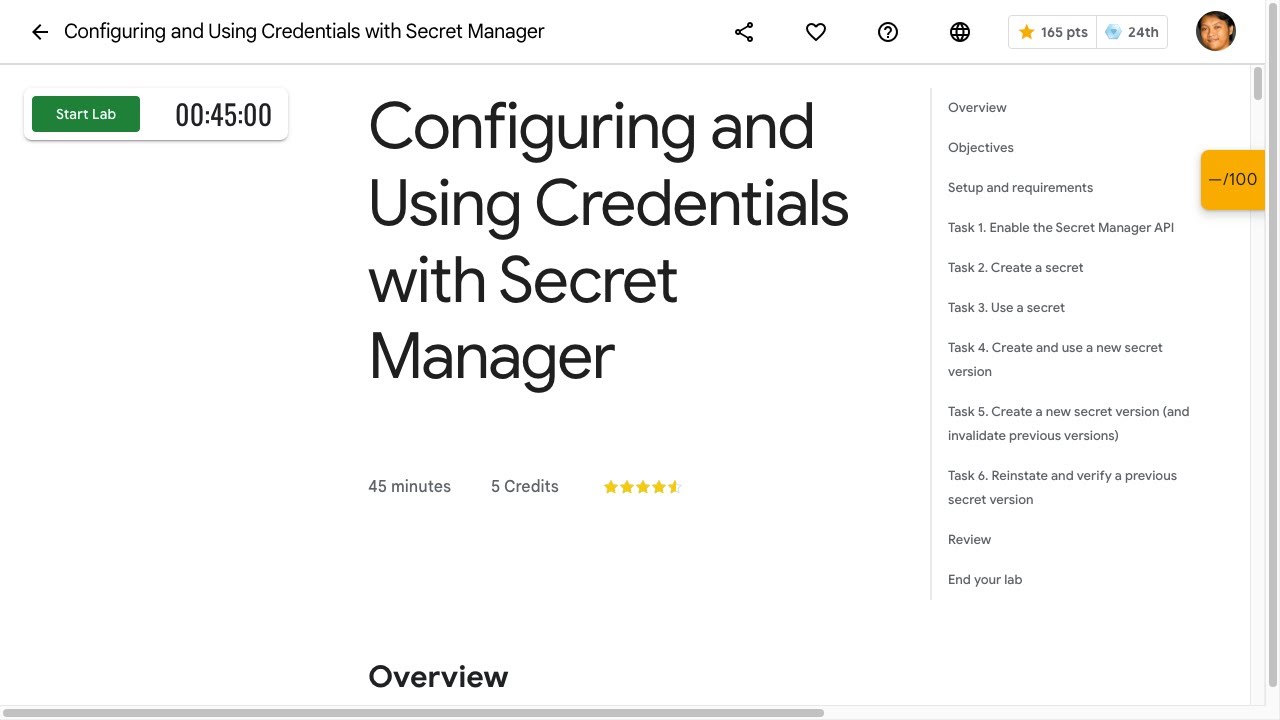Open Task 4. Create and use a new secret version
This screenshot has height=720, width=1280.
coord(1055,359)
